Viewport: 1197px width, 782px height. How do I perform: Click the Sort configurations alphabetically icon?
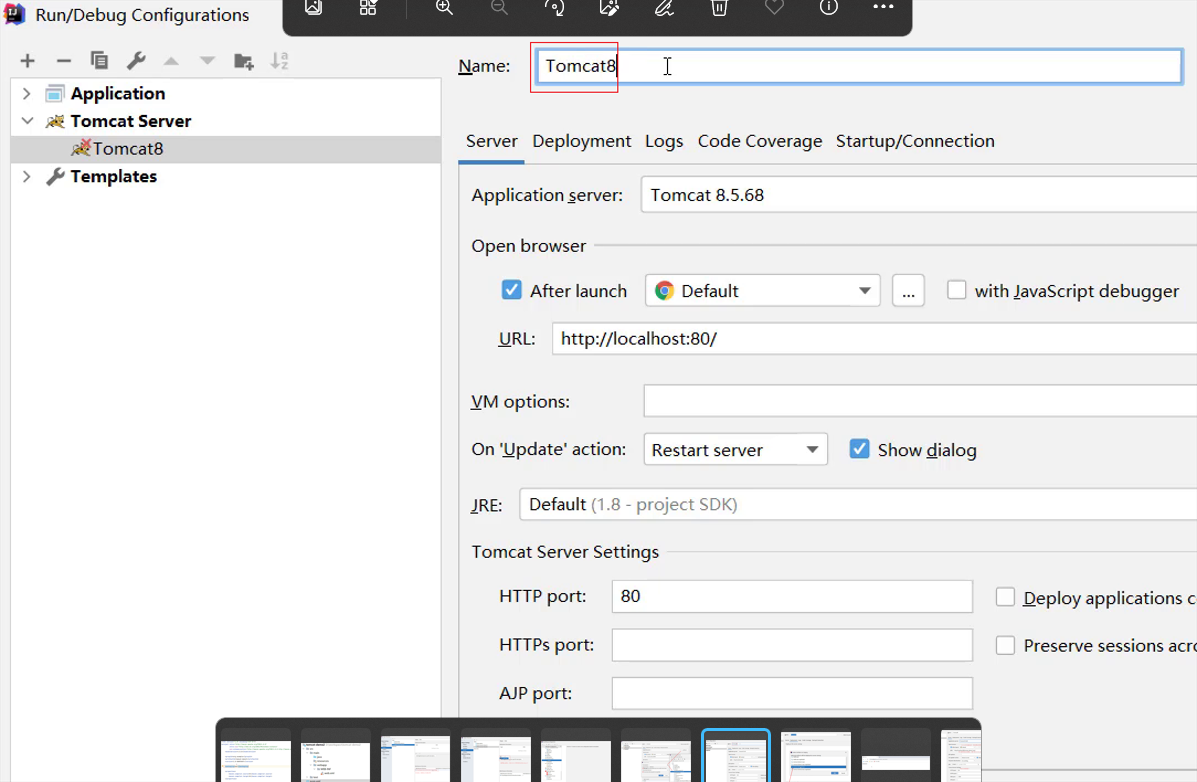(279, 61)
